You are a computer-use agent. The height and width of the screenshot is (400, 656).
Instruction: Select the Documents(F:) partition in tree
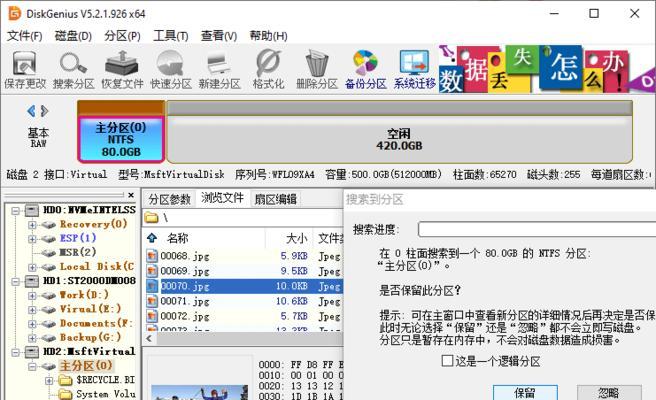pos(96,323)
